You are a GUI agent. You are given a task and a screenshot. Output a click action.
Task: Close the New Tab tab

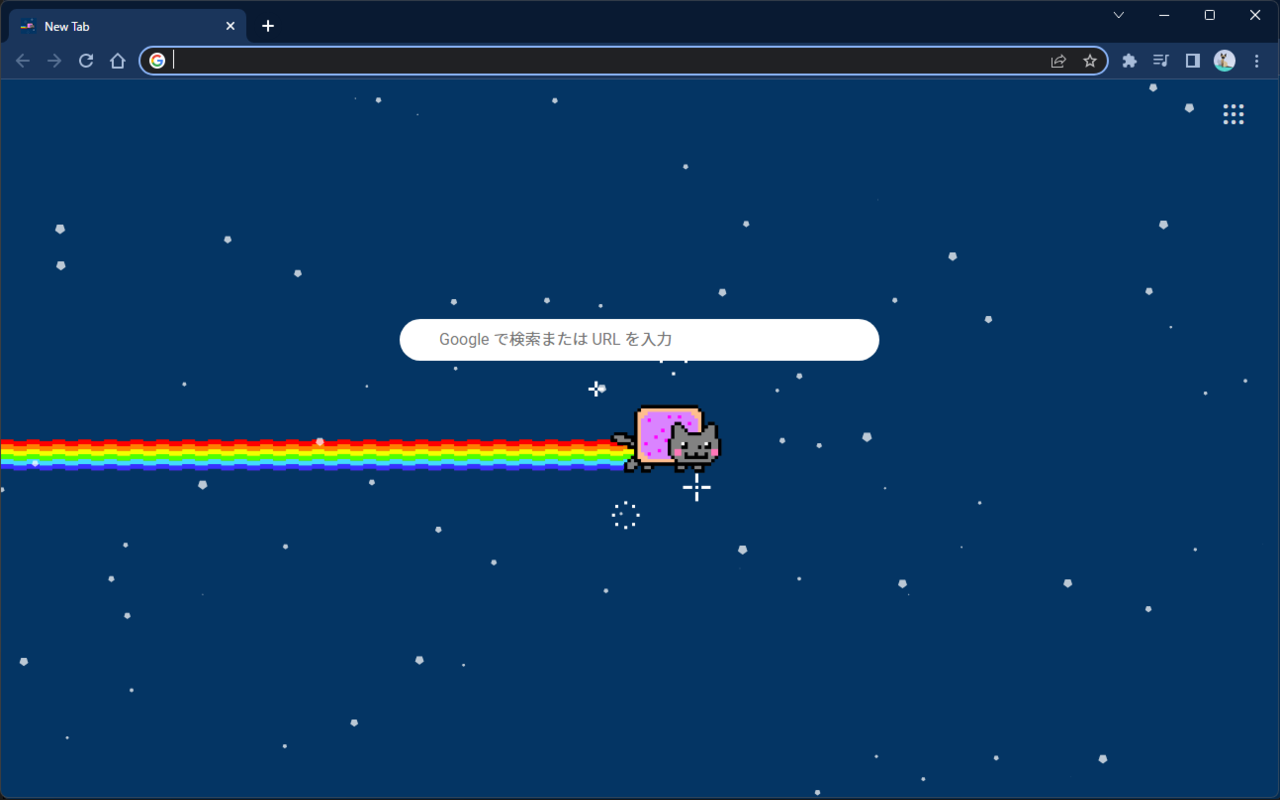(230, 27)
